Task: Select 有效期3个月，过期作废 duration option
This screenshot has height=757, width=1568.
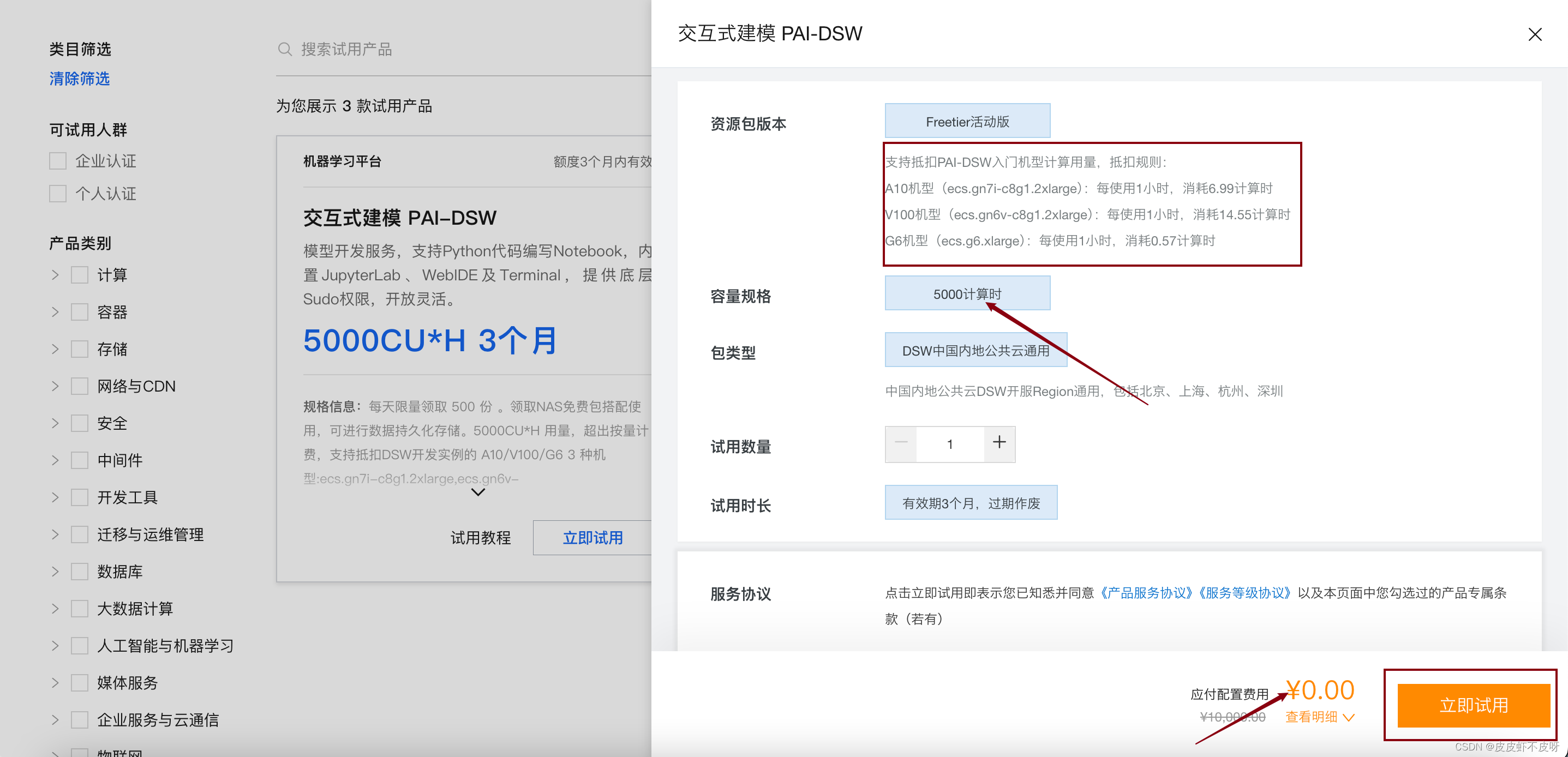Action: click(x=971, y=503)
